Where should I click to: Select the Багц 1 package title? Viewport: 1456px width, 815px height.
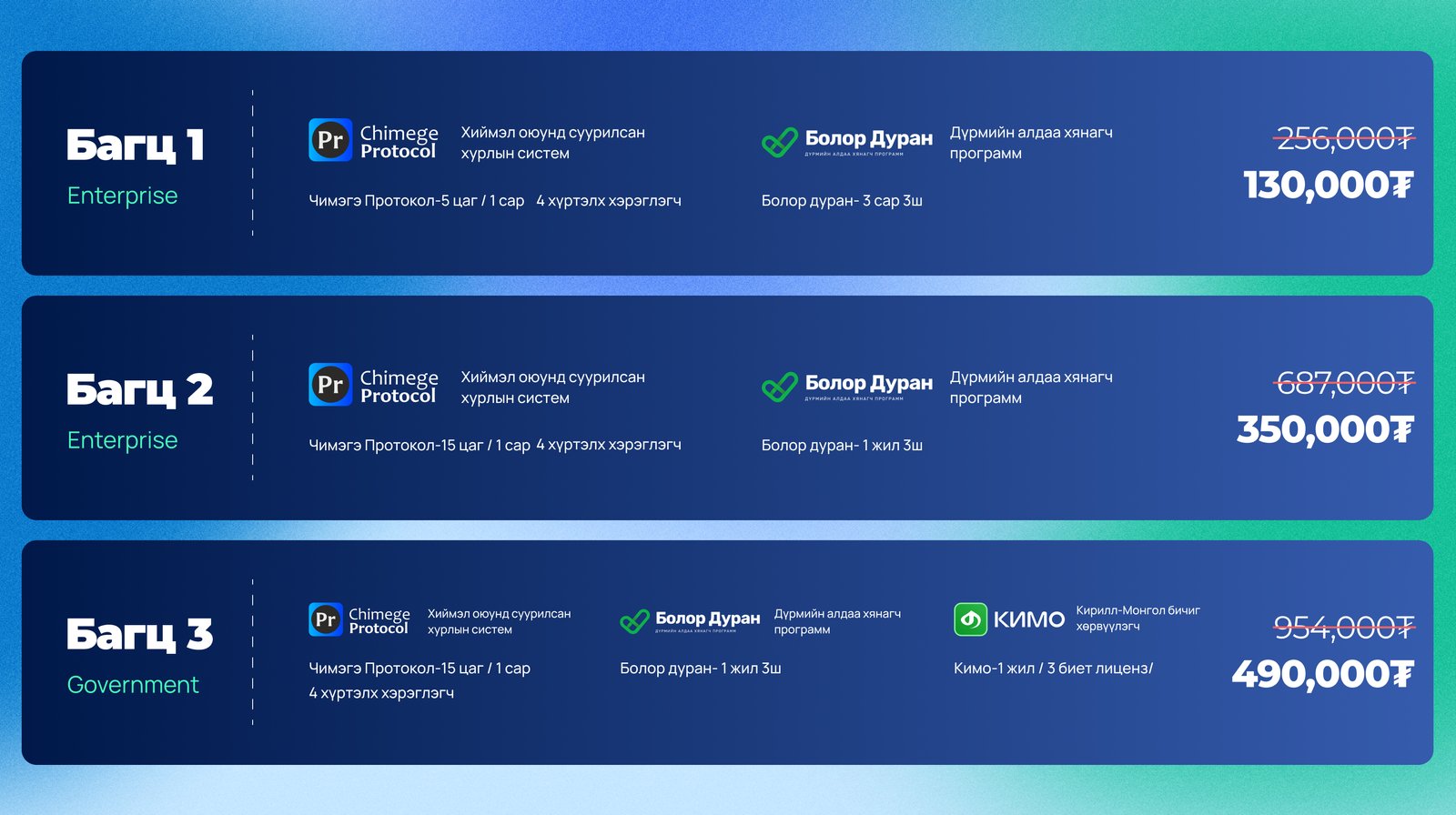(x=135, y=146)
